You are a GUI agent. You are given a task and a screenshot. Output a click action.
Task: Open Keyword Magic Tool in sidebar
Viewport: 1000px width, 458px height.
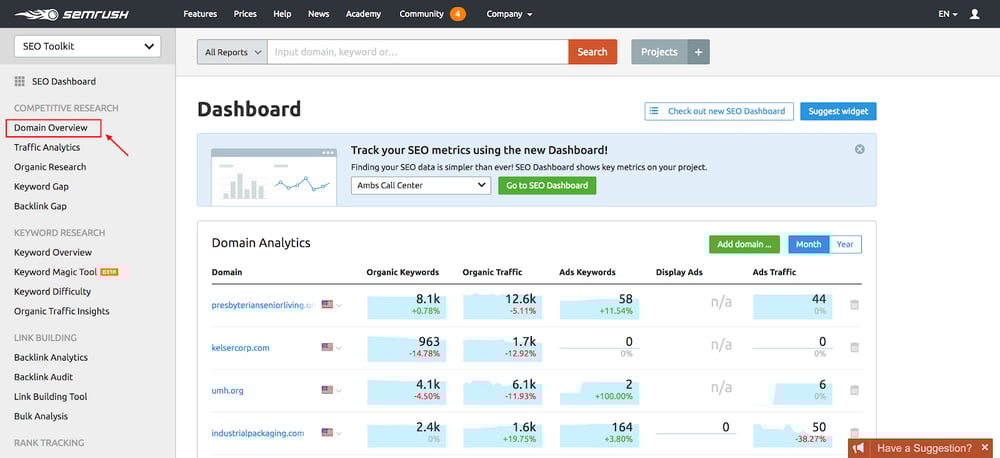pyautogui.click(x=55, y=272)
